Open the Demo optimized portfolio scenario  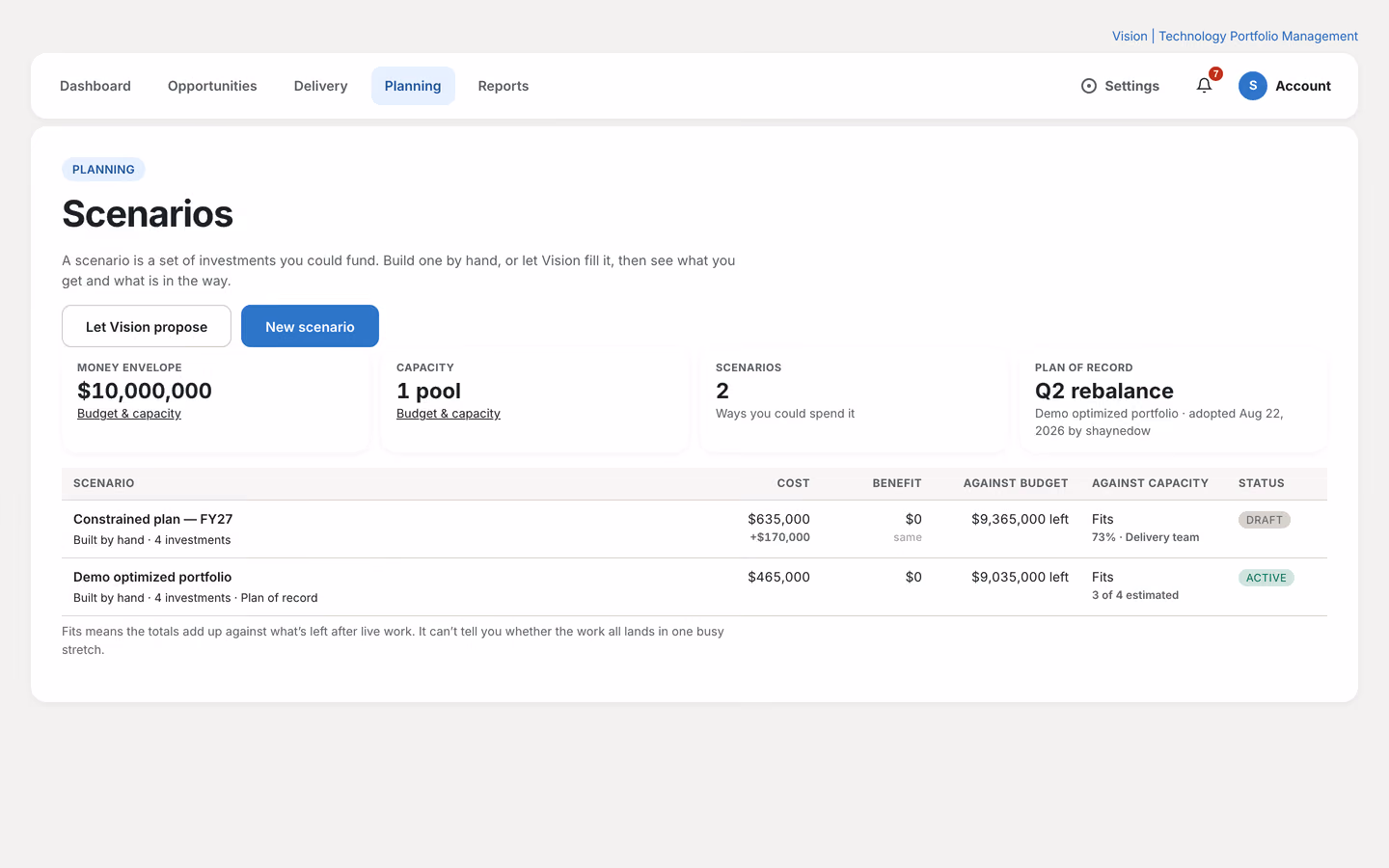[x=152, y=577]
